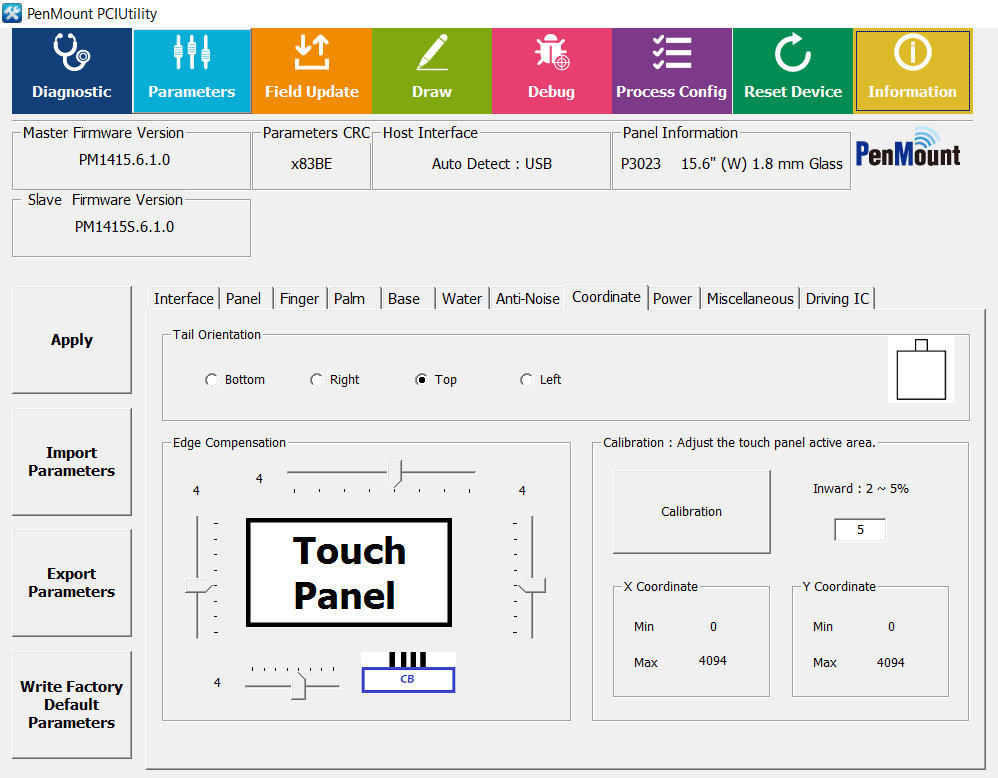
Task: Click the Reset Device refresh tile
Action: [x=793, y=70]
